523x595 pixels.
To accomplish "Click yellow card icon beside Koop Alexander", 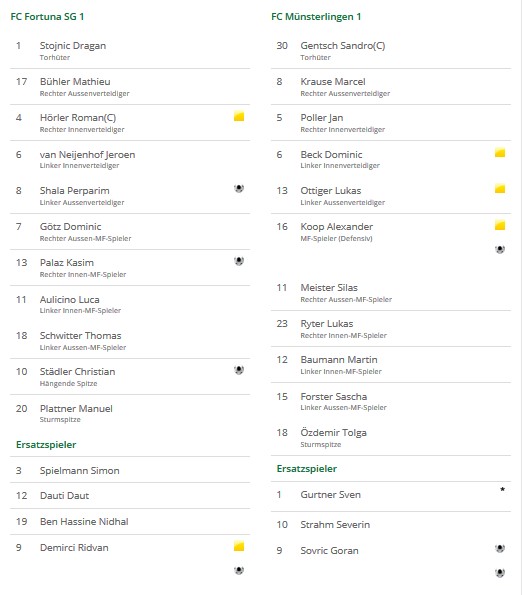I will [500, 225].
